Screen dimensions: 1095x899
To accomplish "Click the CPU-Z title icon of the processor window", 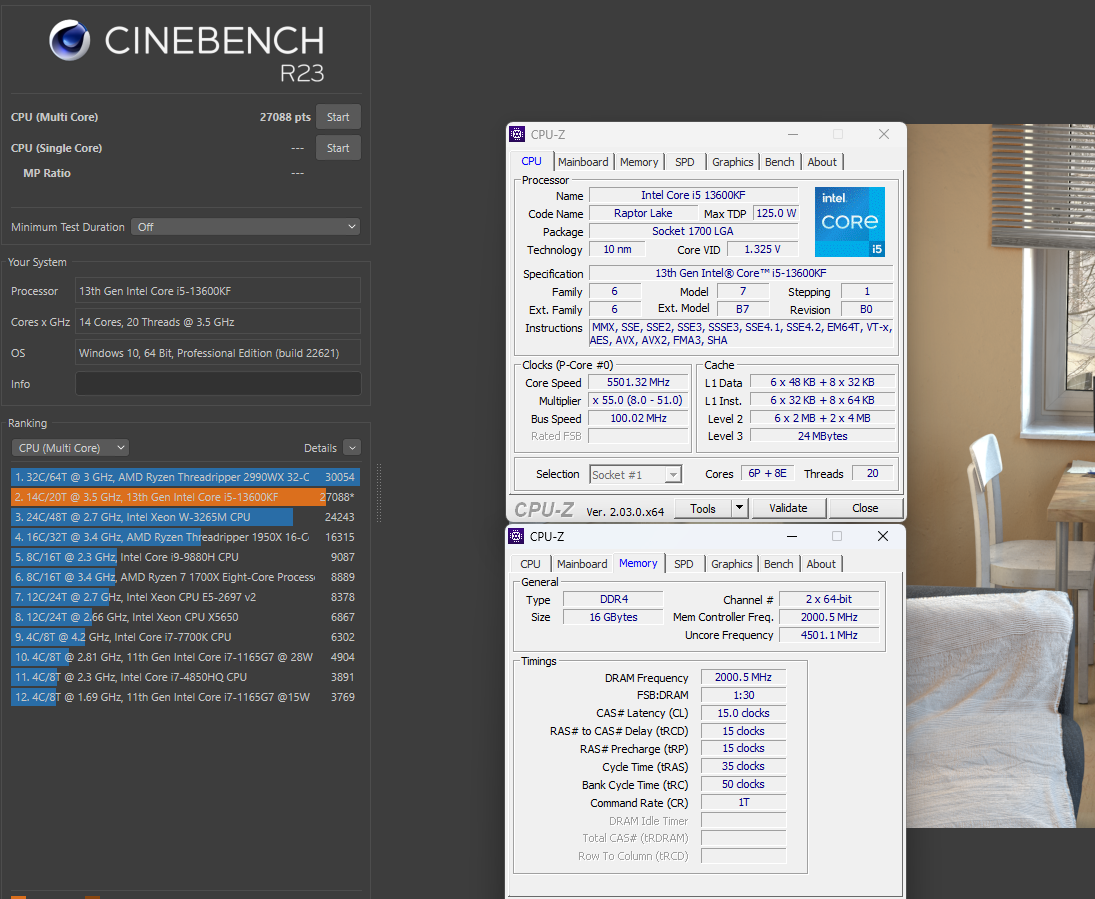I will tap(517, 134).
